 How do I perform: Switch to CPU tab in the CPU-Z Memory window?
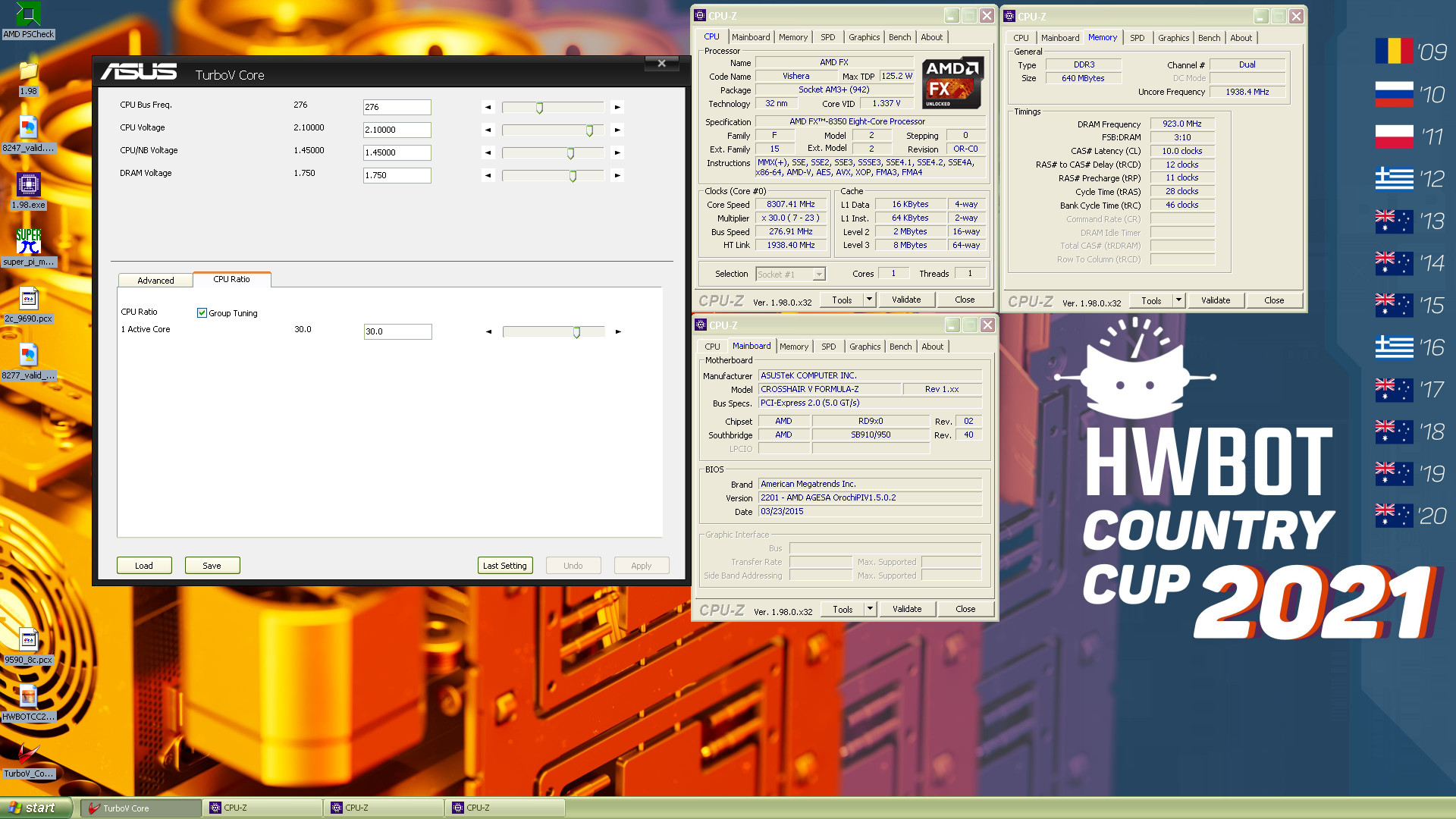coord(1021,38)
